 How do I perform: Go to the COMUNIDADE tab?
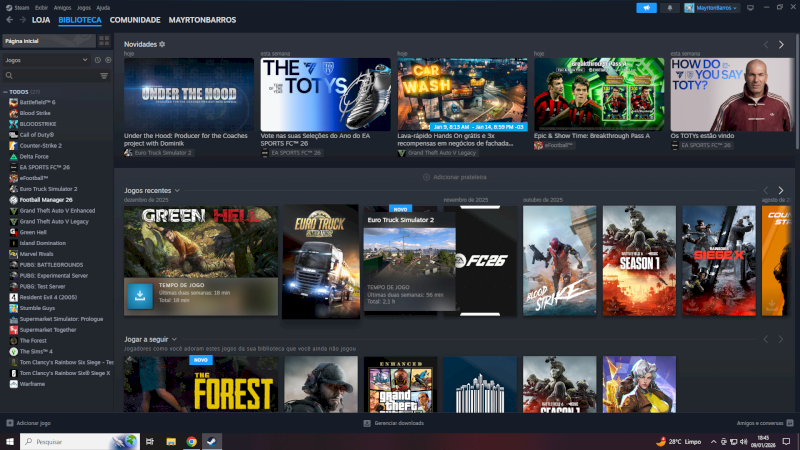pos(135,20)
